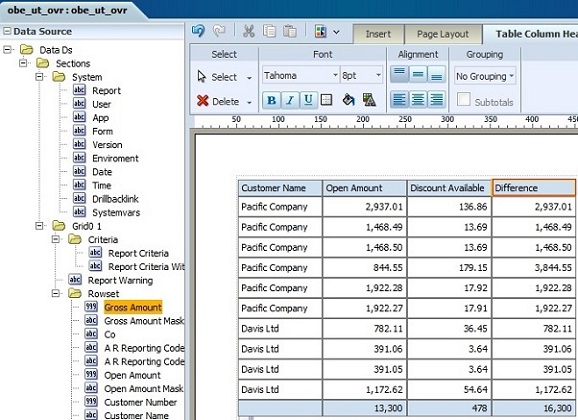The height and width of the screenshot is (420, 578).
Task: Click the abc icon beside Report Warning
Action: (x=75, y=280)
